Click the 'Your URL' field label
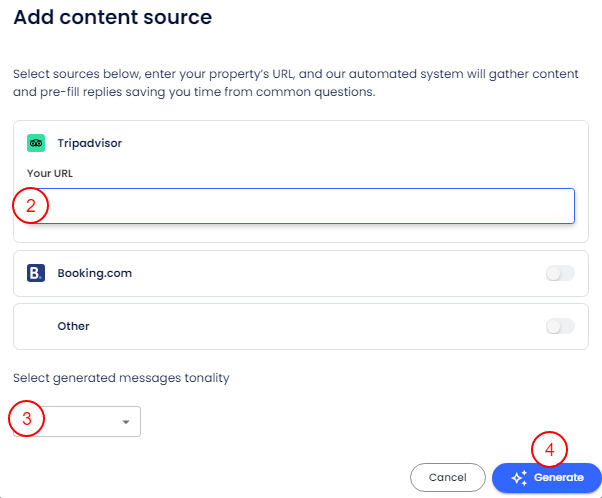The image size is (602, 498). [x=50, y=173]
